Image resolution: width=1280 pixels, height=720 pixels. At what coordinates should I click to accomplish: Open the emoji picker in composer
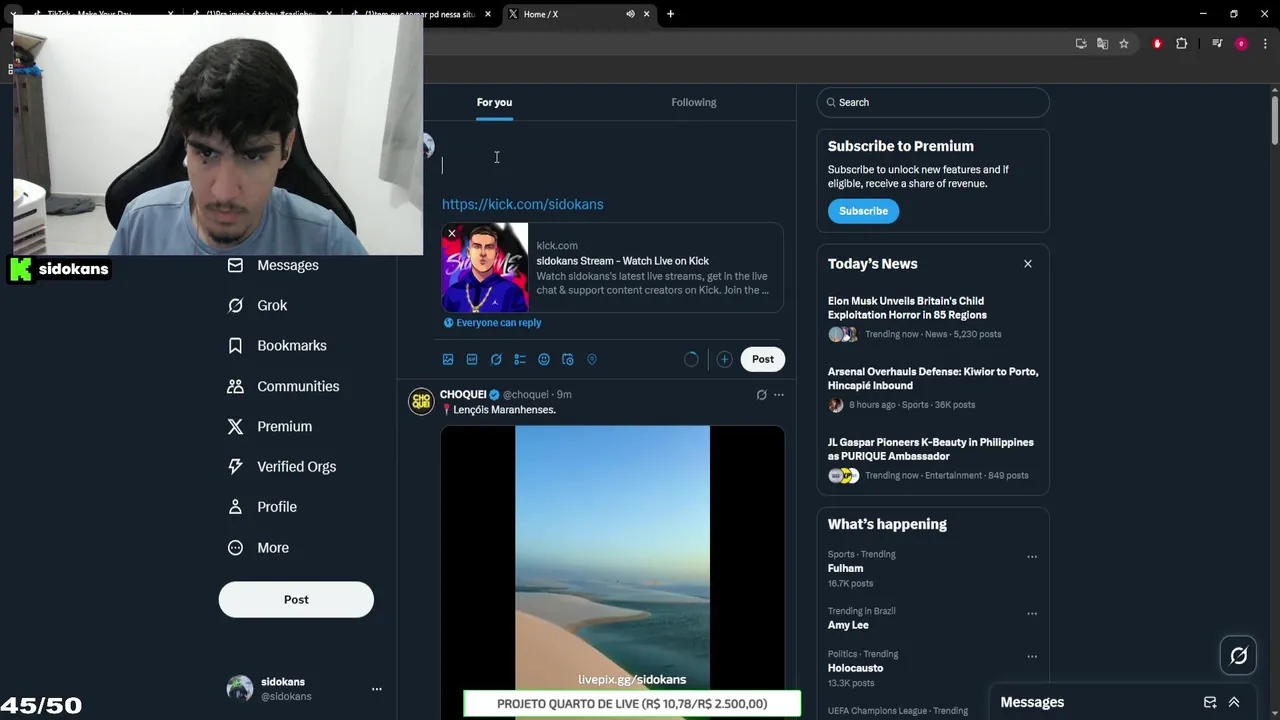[x=544, y=359]
